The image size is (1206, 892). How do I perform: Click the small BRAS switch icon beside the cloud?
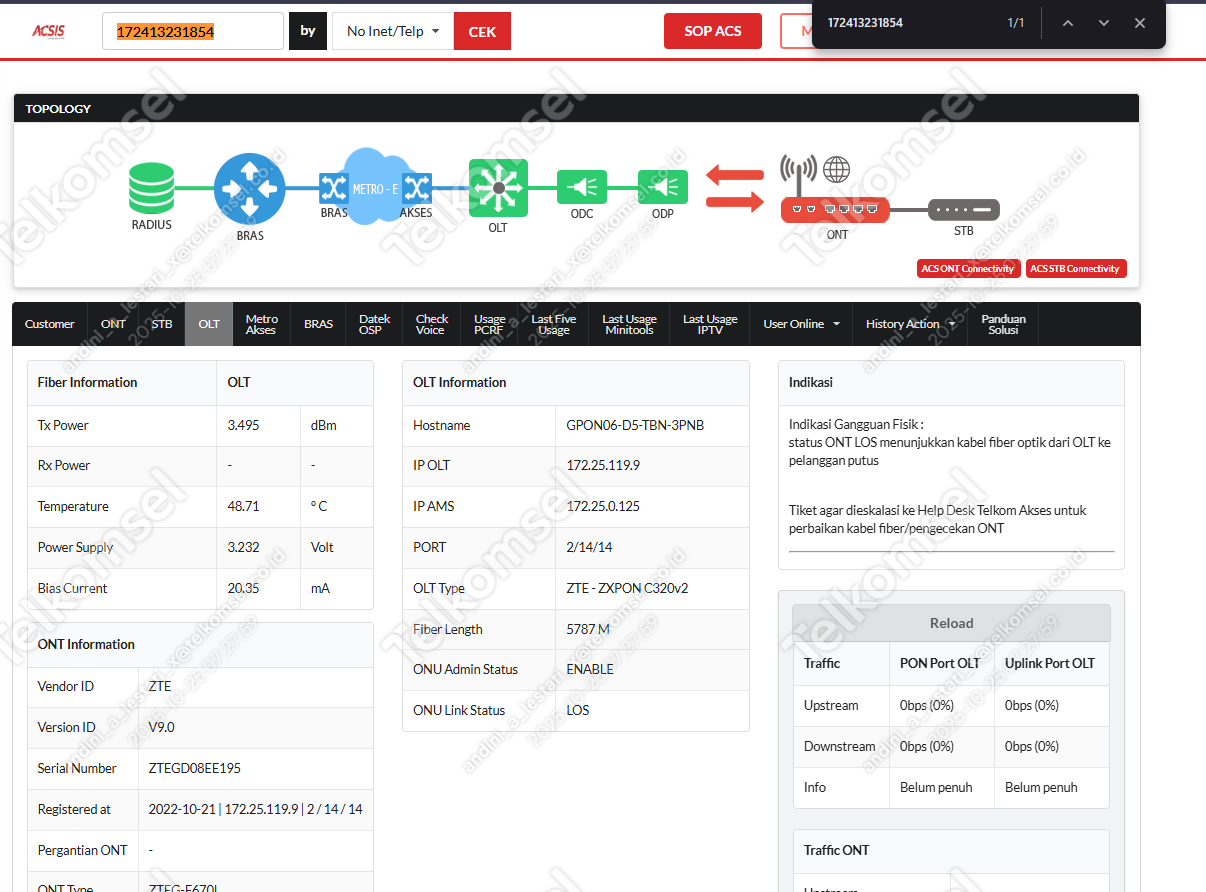tap(334, 187)
